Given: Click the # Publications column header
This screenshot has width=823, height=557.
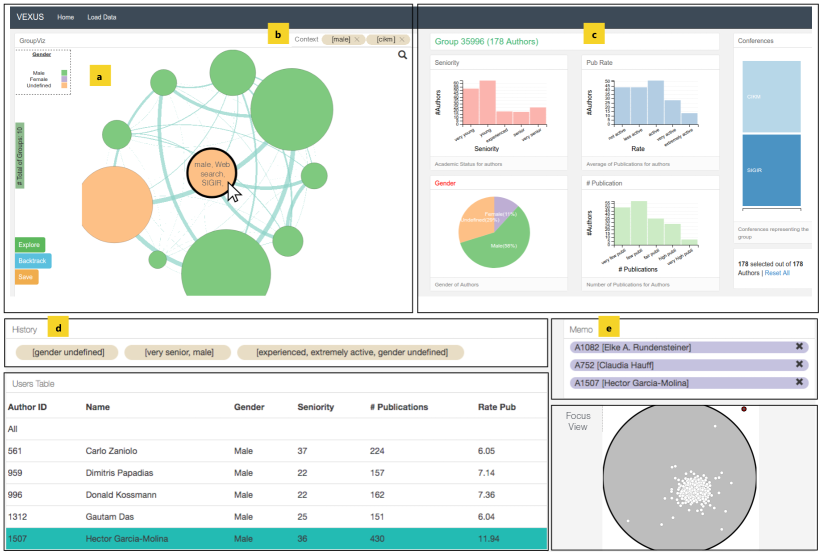Looking at the screenshot, I should click(x=399, y=407).
